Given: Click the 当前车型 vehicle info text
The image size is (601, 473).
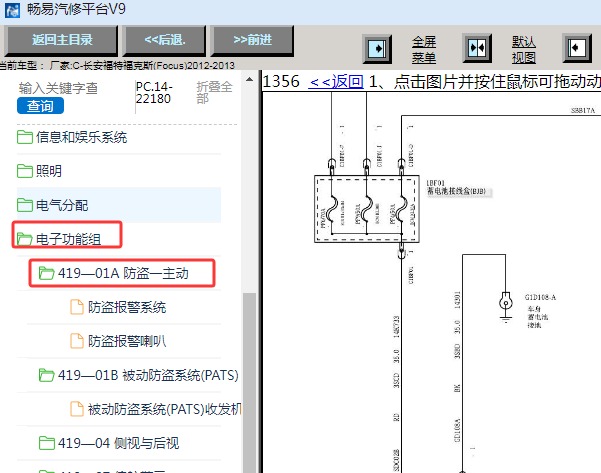Looking at the screenshot, I should [117, 66].
